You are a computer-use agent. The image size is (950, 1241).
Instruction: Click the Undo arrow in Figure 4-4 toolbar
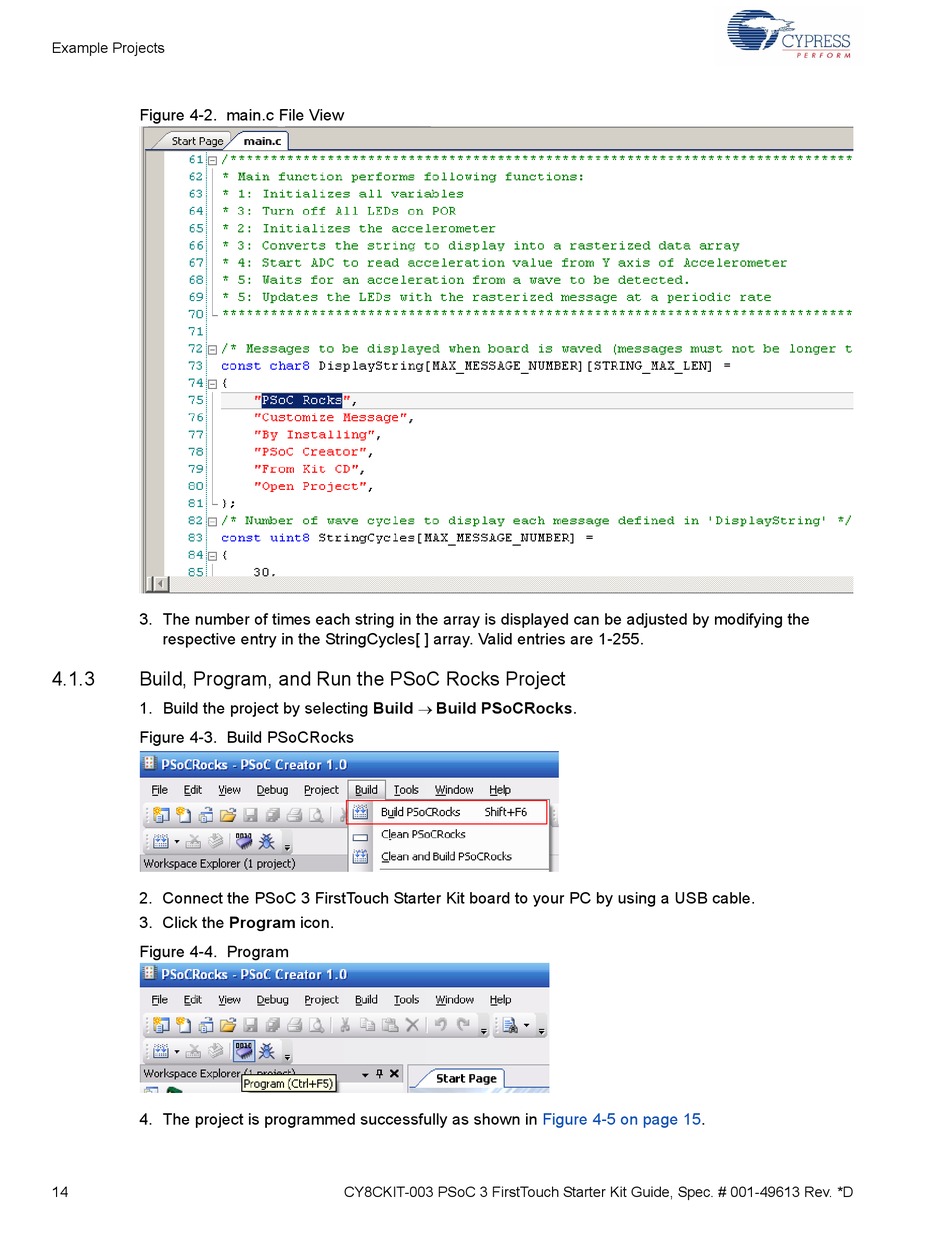[440, 1024]
